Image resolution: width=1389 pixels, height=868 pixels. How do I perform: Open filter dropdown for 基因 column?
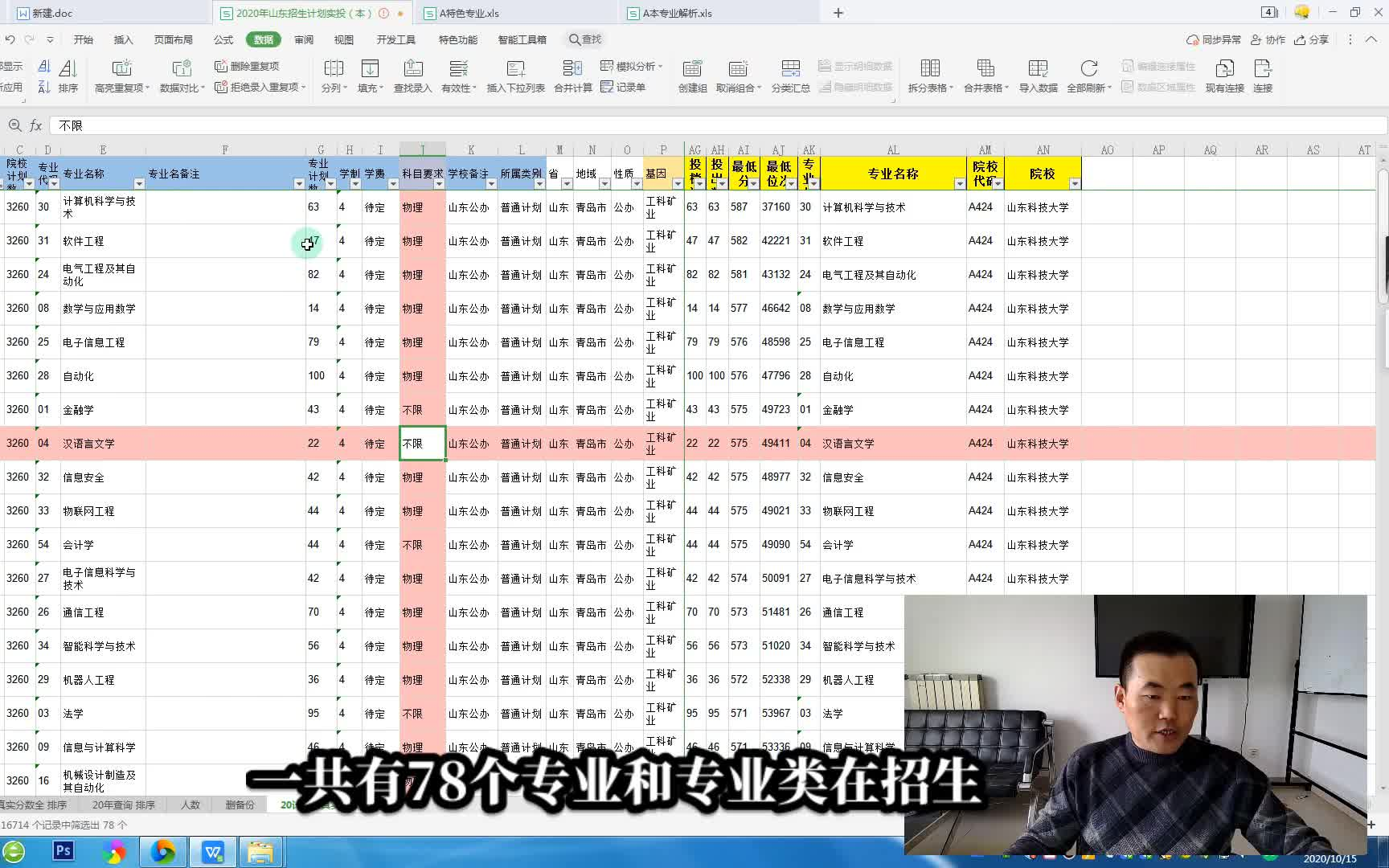(x=677, y=184)
